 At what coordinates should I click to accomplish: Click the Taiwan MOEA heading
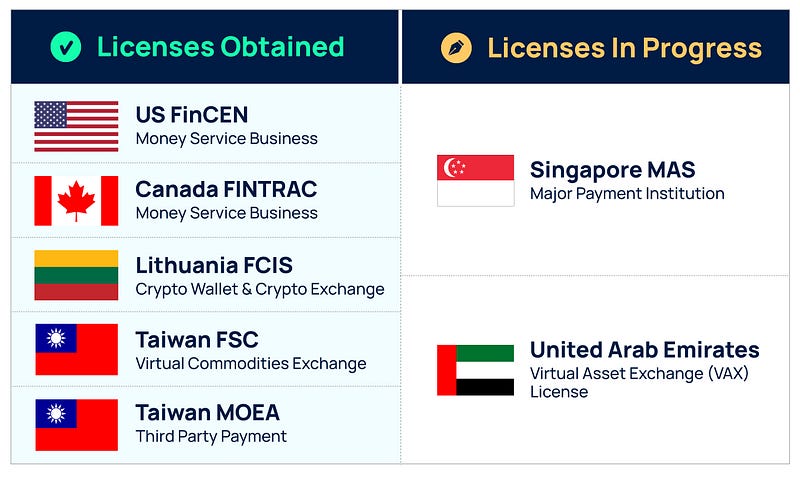pyautogui.click(x=208, y=413)
